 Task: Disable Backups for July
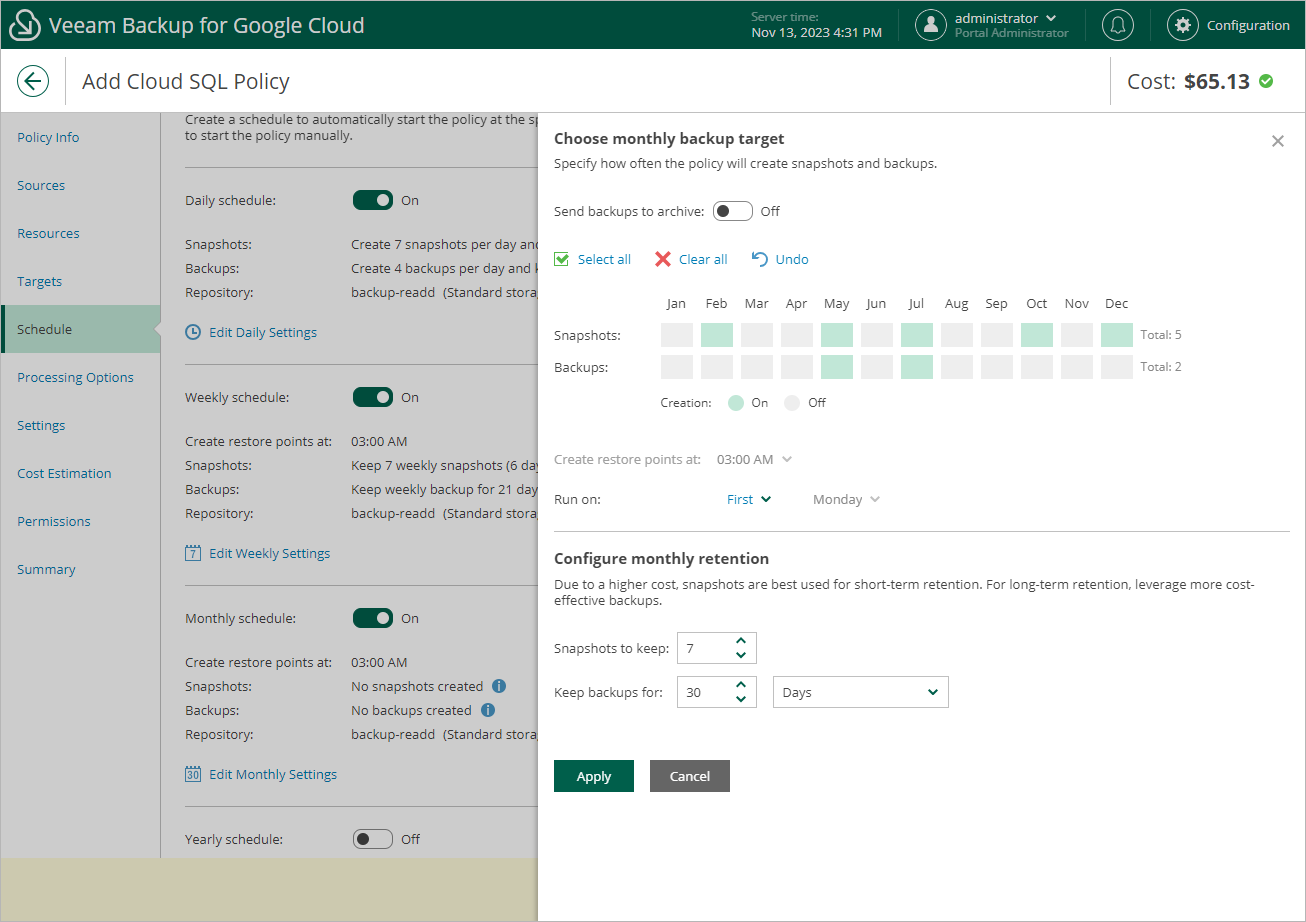click(x=917, y=367)
